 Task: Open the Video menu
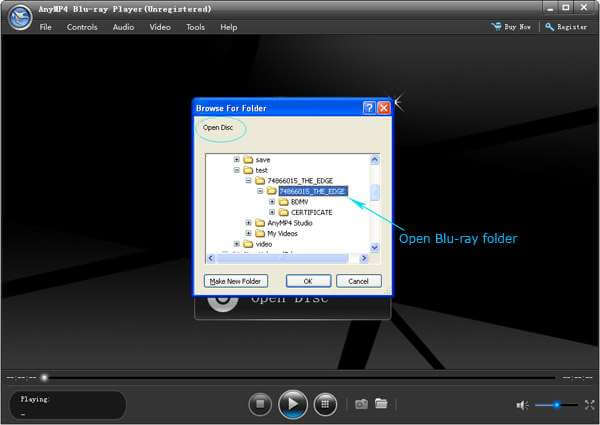160,27
